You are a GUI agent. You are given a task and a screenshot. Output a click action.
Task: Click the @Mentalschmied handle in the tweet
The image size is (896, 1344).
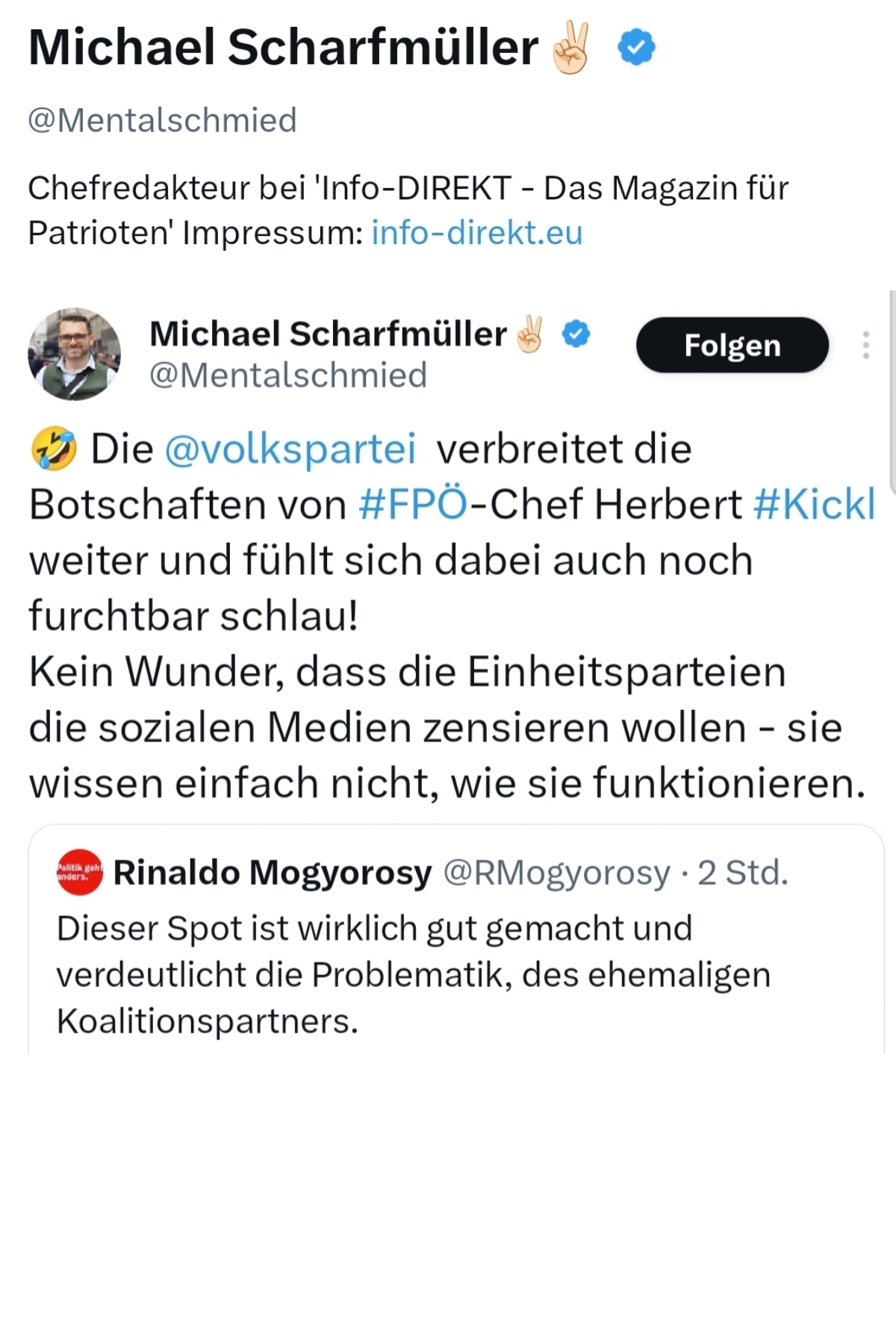288,376
